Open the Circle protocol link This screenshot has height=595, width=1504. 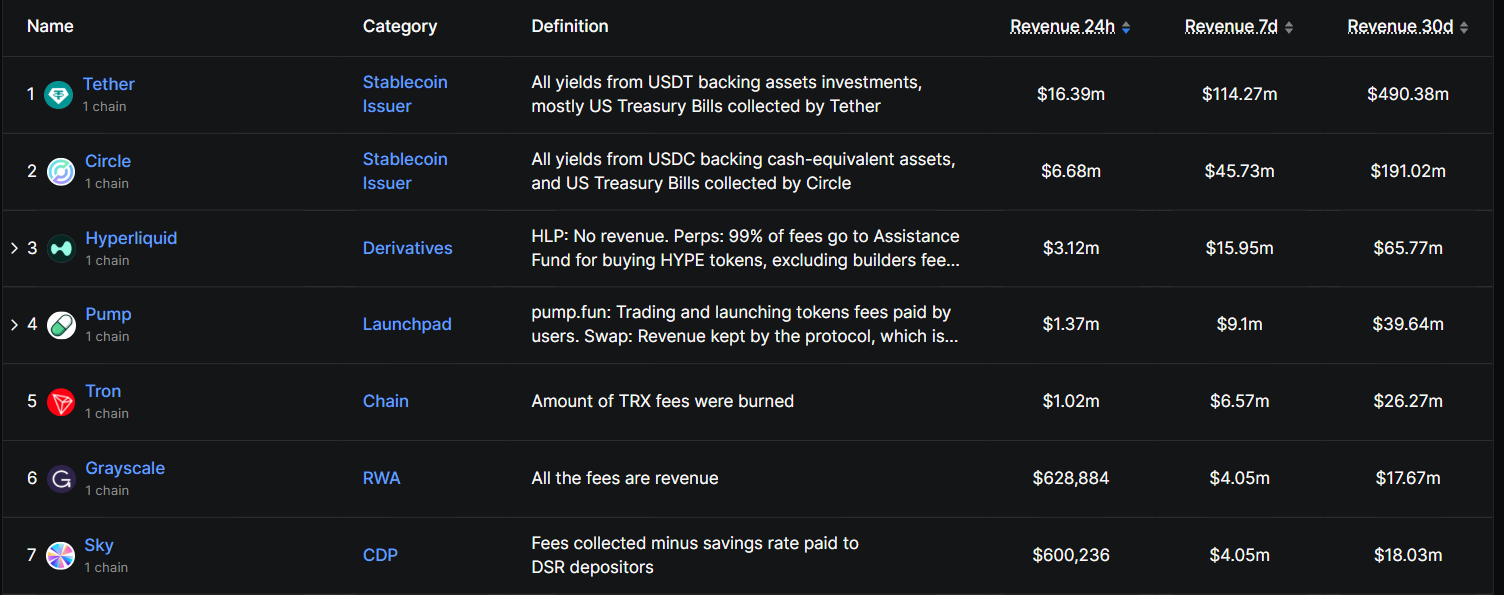pyautogui.click(x=107, y=161)
